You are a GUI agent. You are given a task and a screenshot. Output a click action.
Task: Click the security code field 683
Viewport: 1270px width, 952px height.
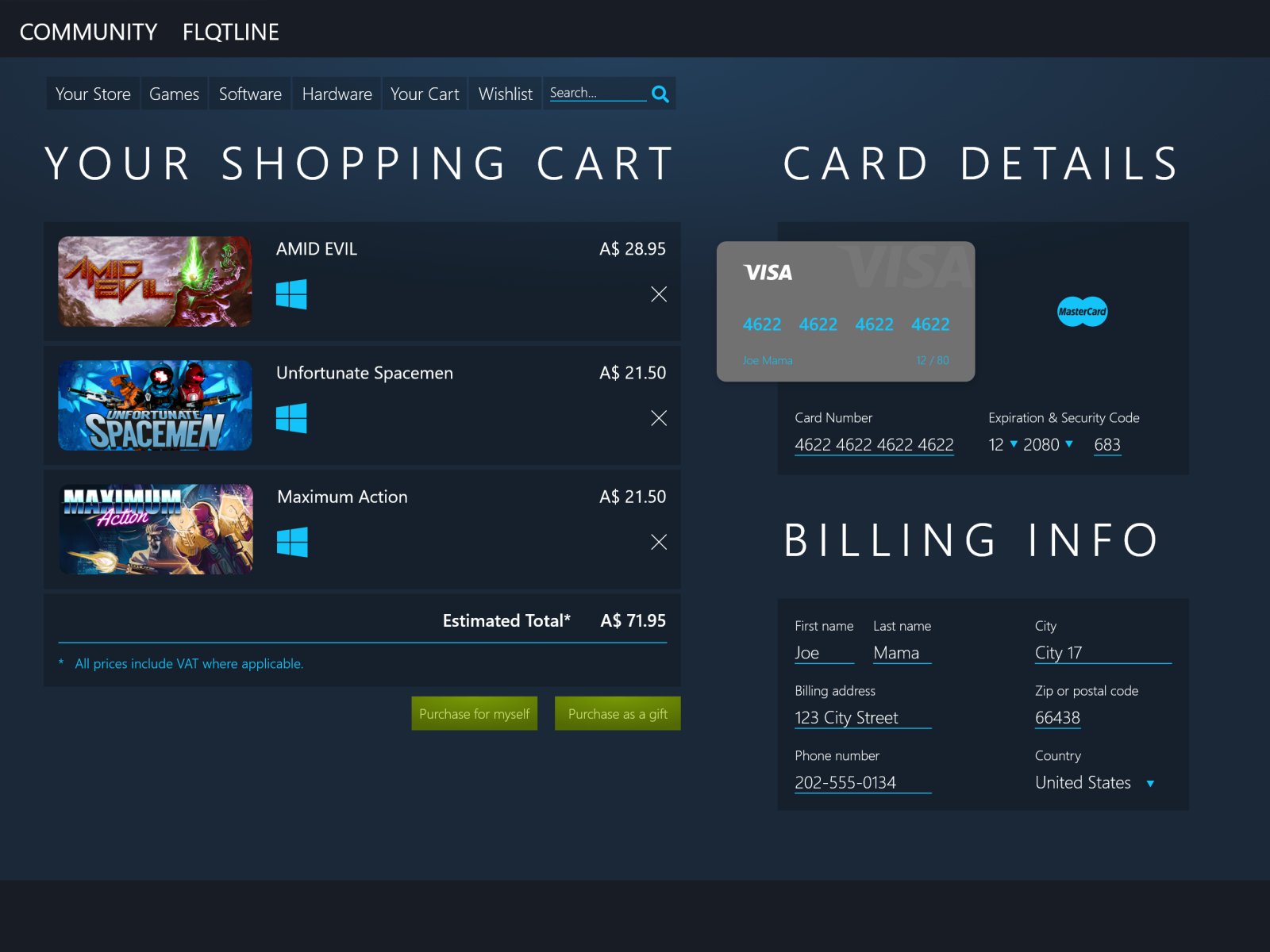(1107, 445)
